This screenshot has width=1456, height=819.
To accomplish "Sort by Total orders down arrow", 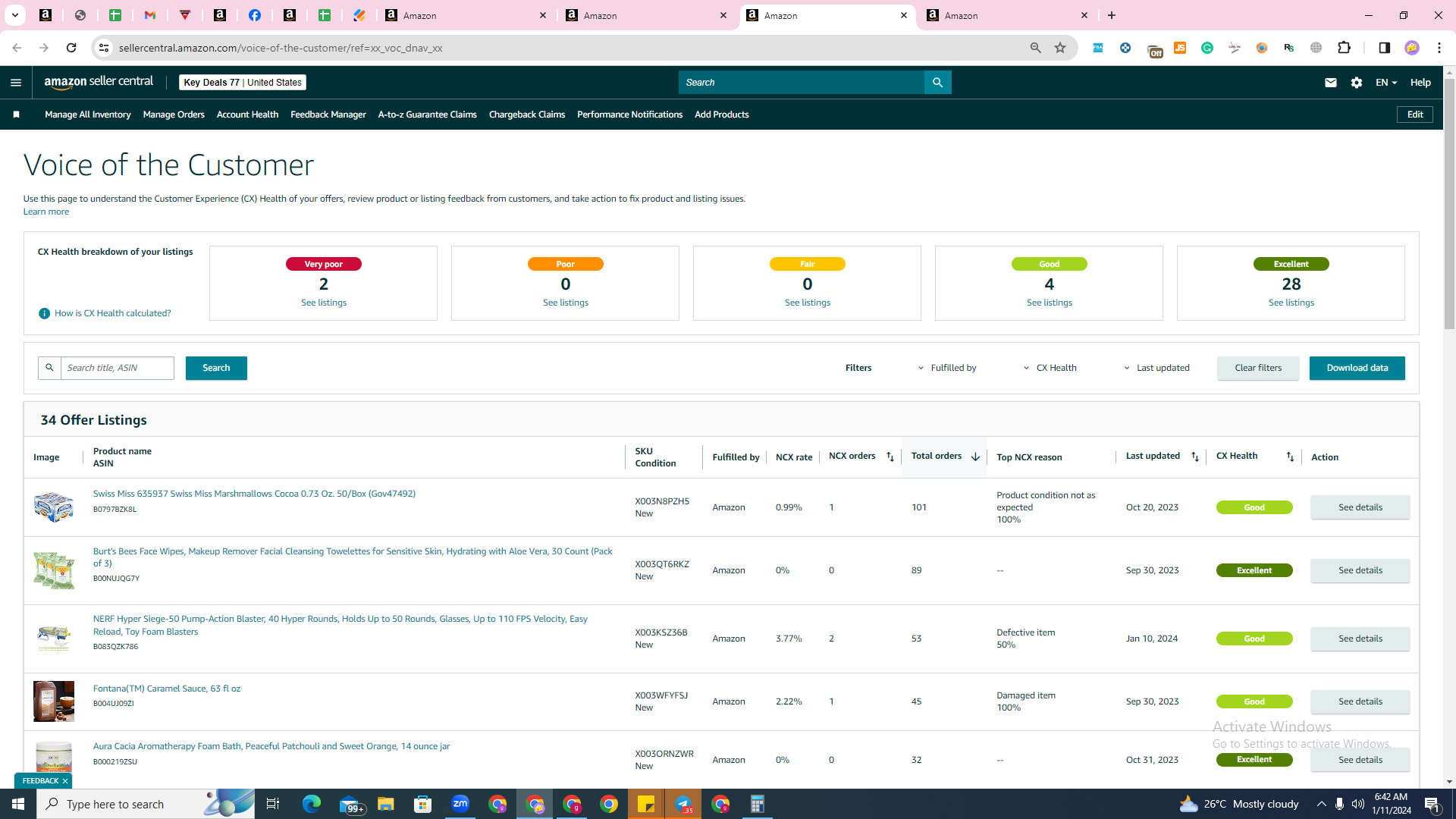I will coord(975,457).
